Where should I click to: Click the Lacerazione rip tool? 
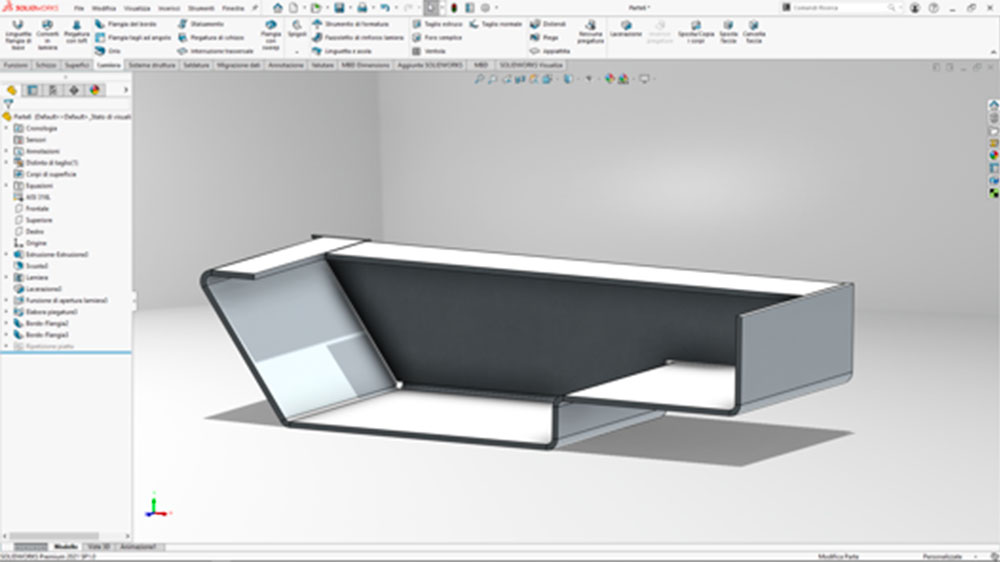626,28
